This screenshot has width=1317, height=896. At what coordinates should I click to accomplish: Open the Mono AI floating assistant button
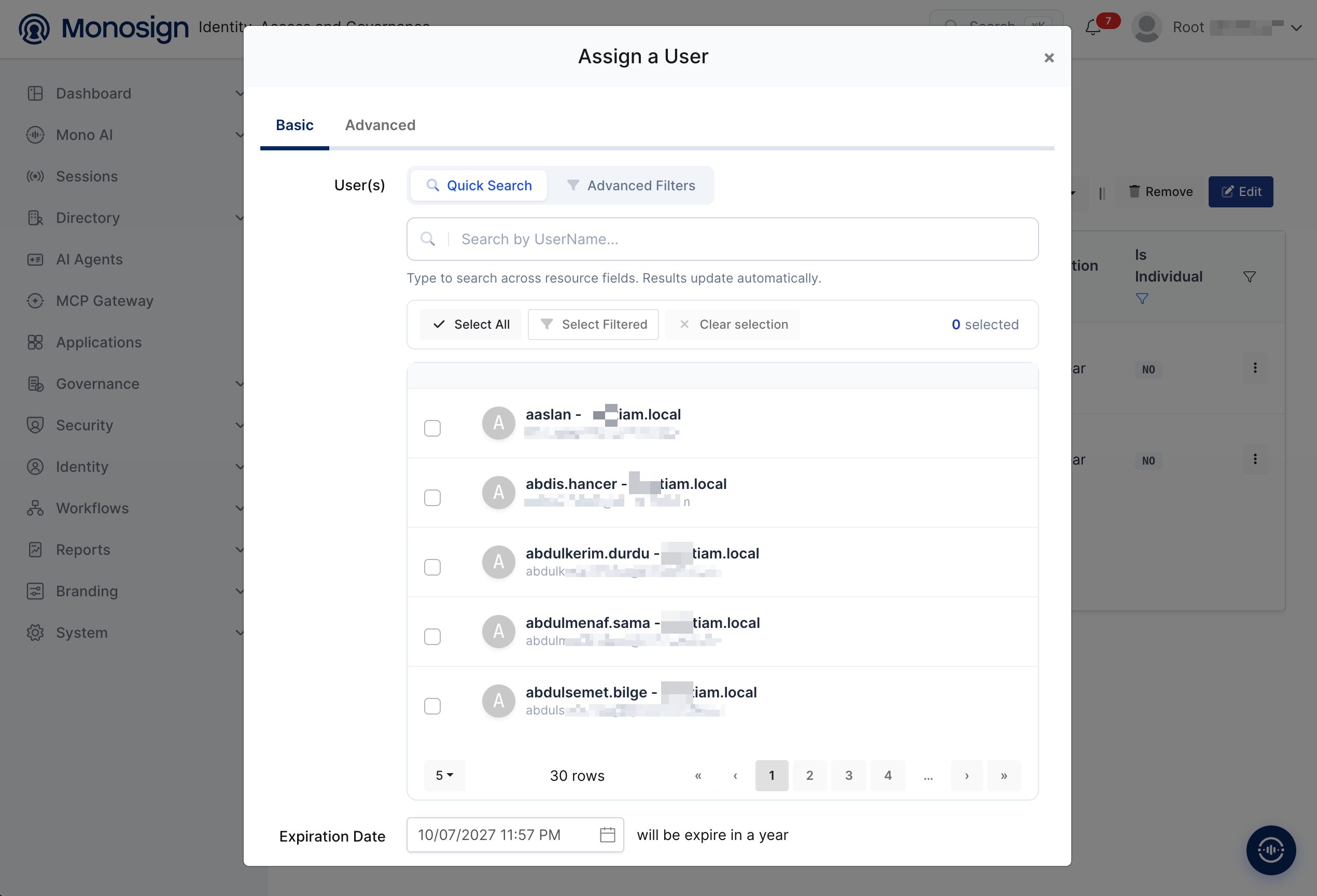1270,849
